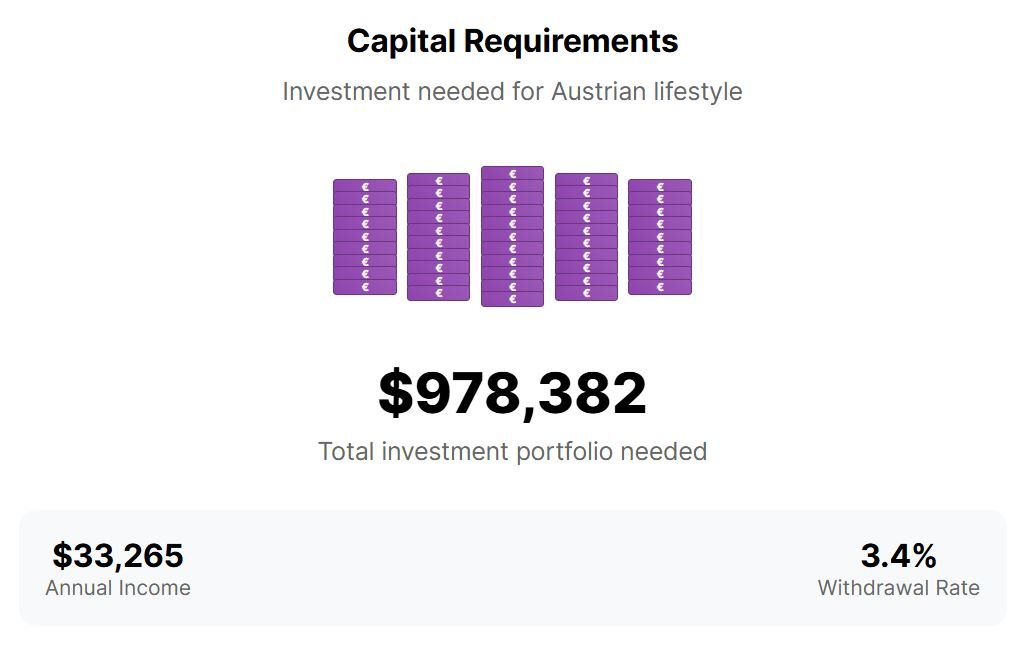Click the tallest center stack of euro bills
Screen dimensions: 1025x647
[x=512, y=236]
